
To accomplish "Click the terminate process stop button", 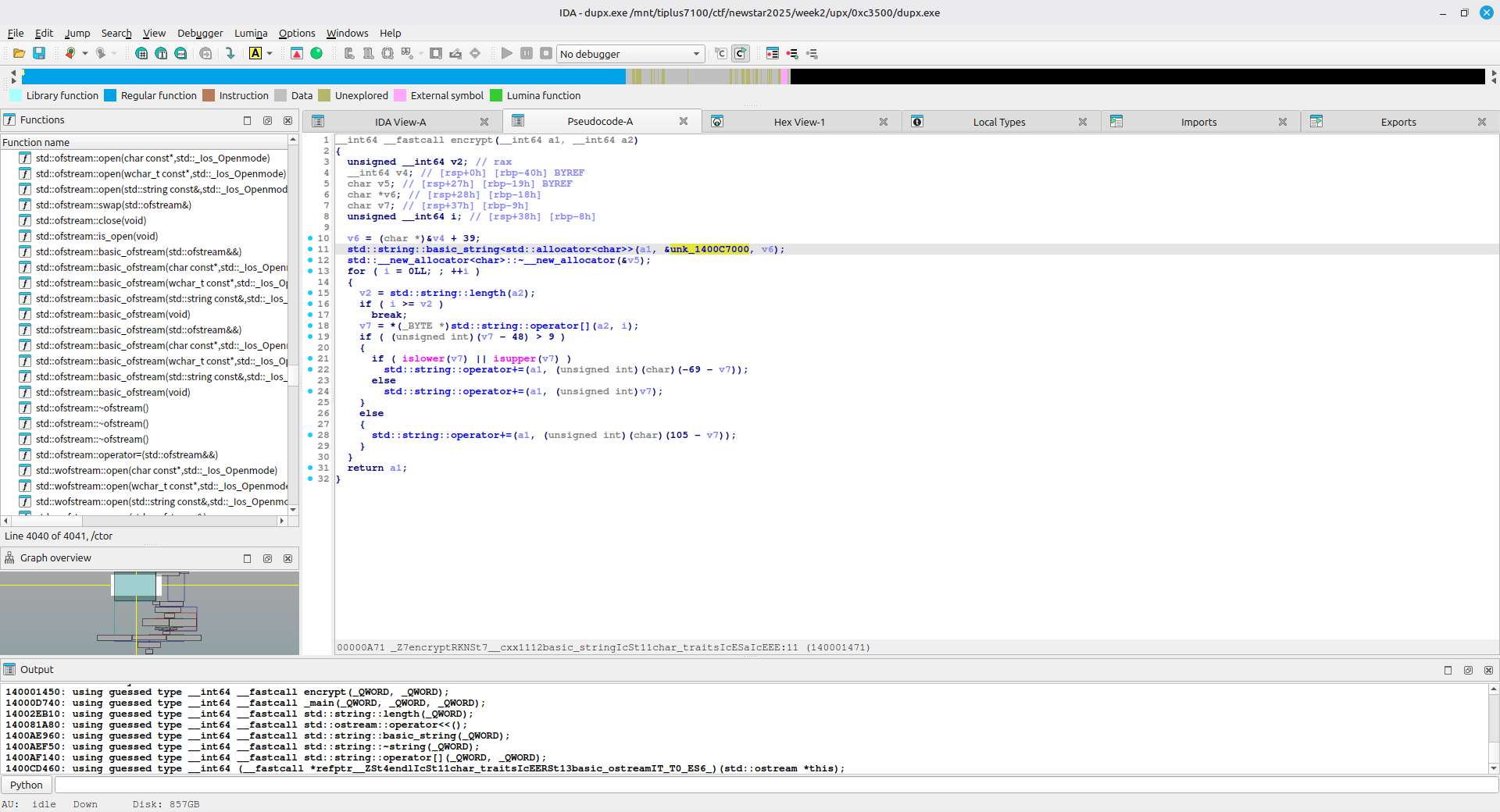I will [546, 53].
